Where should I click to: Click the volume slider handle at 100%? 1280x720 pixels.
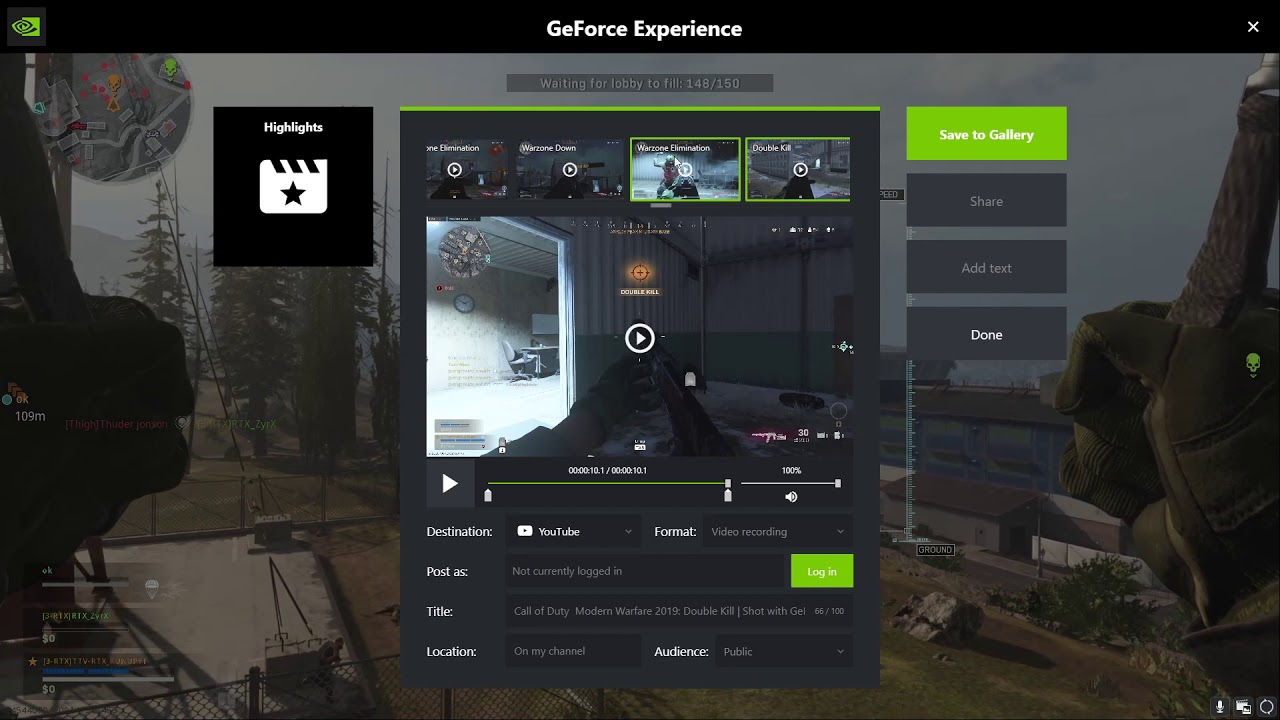tap(838, 483)
